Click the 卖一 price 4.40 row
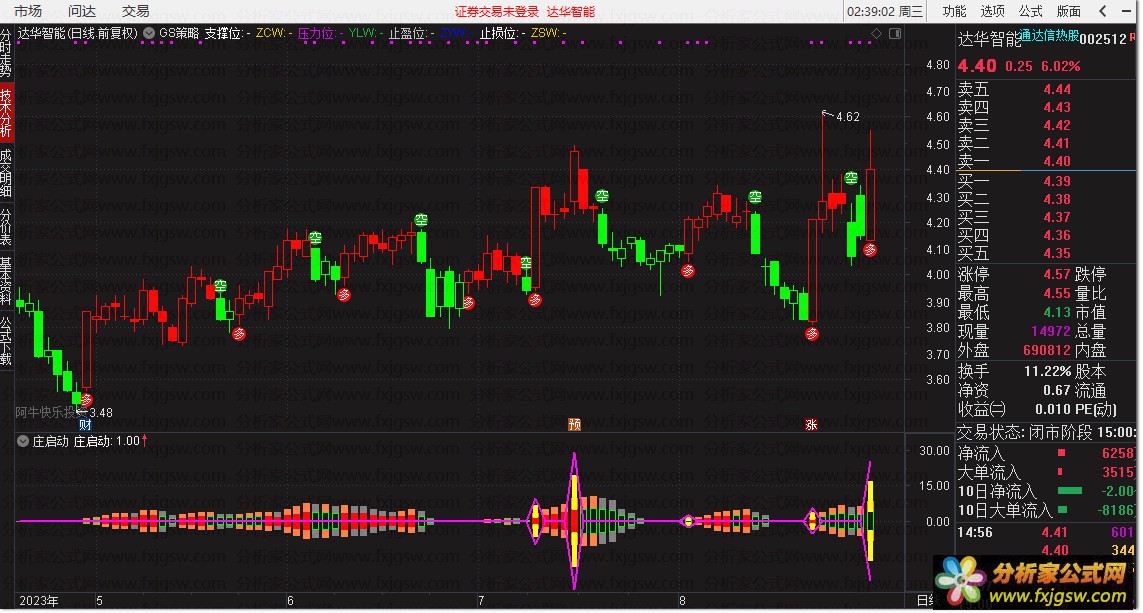The height and width of the screenshot is (613, 1143). 1045,161
